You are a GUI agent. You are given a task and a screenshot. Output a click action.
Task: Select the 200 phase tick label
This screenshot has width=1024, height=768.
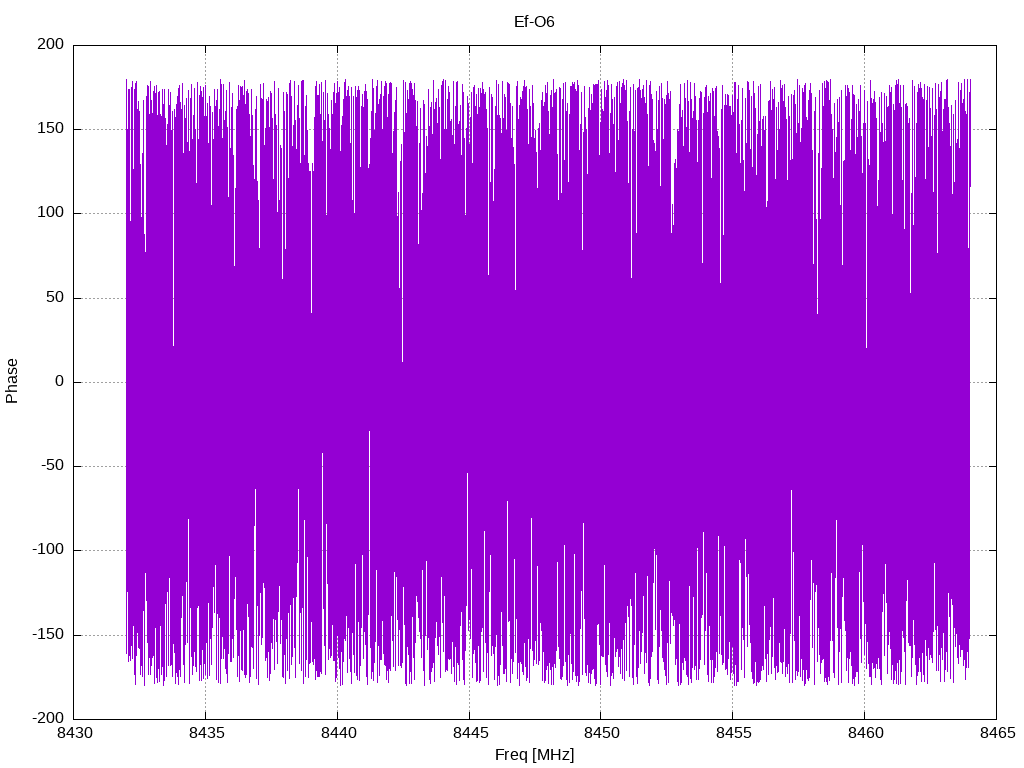[x=51, y=44]
